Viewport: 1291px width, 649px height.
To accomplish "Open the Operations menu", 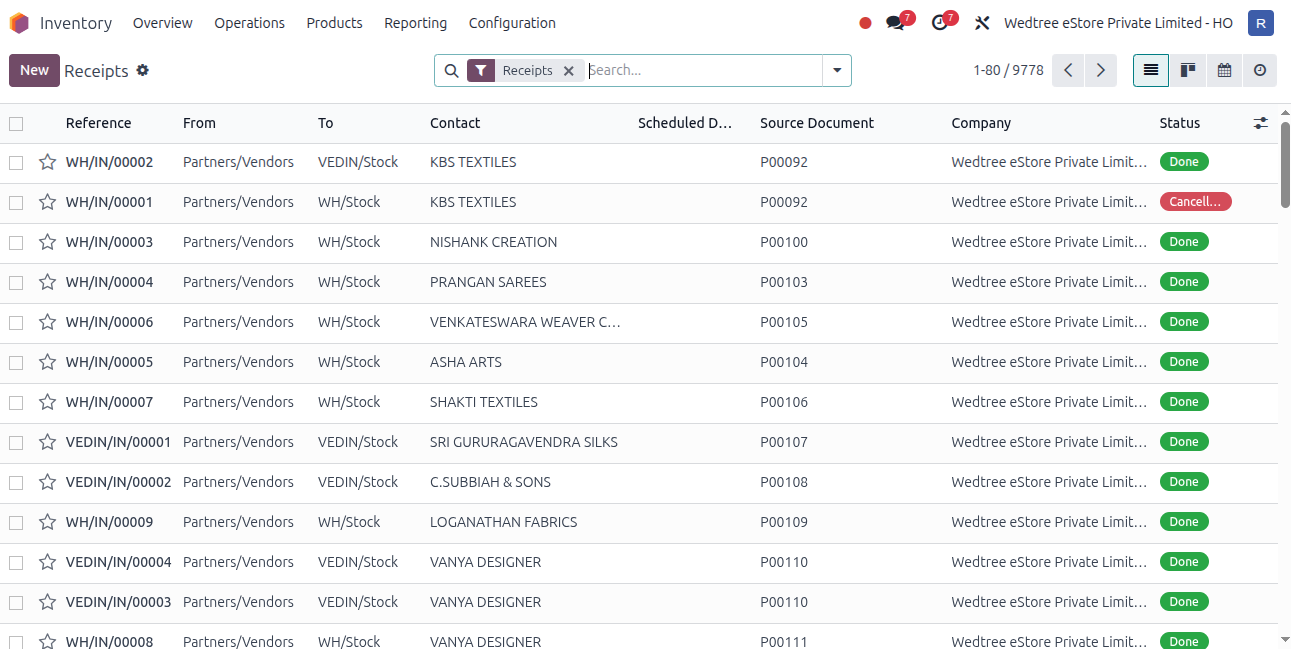I will coord(249,23).
